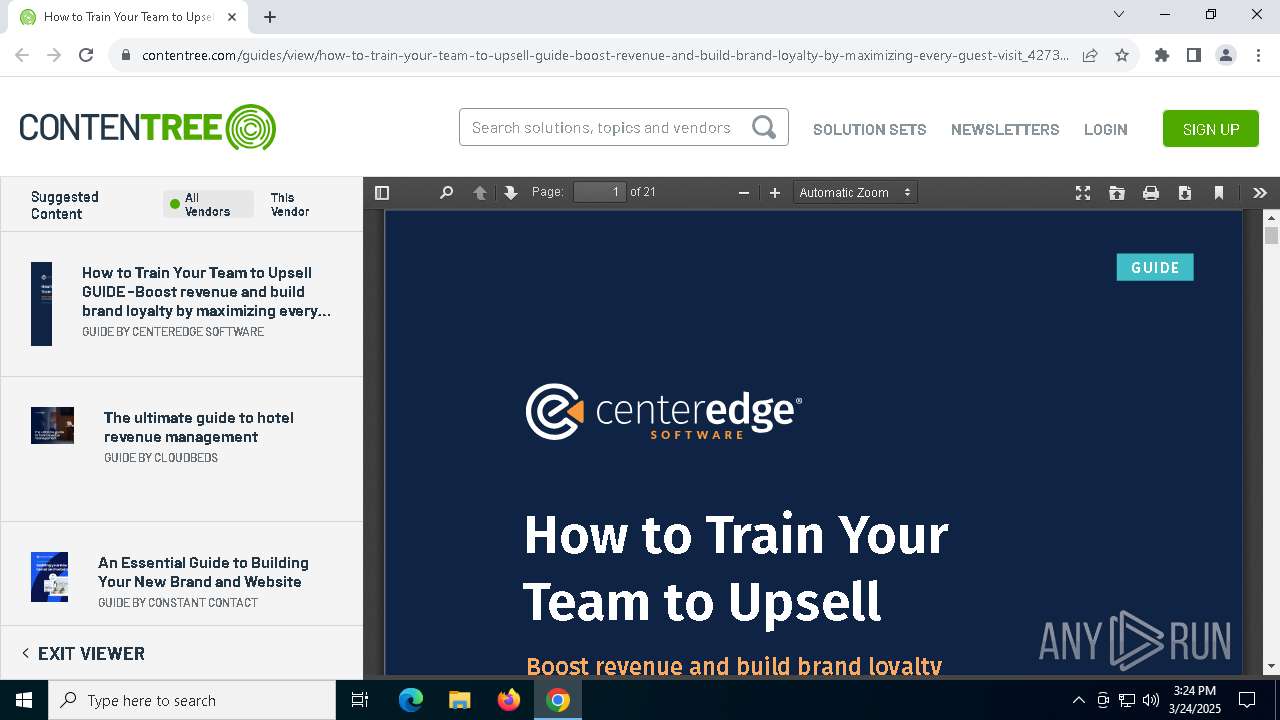Share this page from address bar
The height and width of the screenshot is (720, 1280).
coord(1090,55)
